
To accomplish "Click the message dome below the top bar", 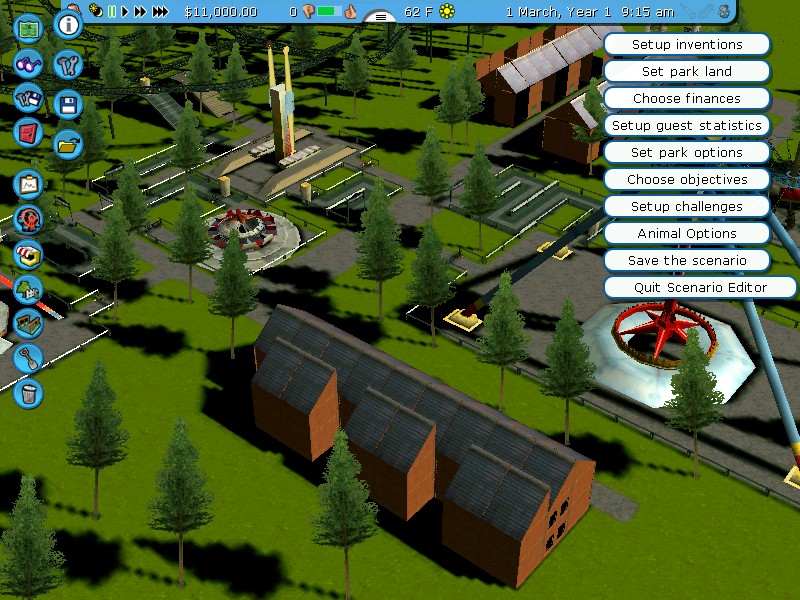I will coord(380,17).
